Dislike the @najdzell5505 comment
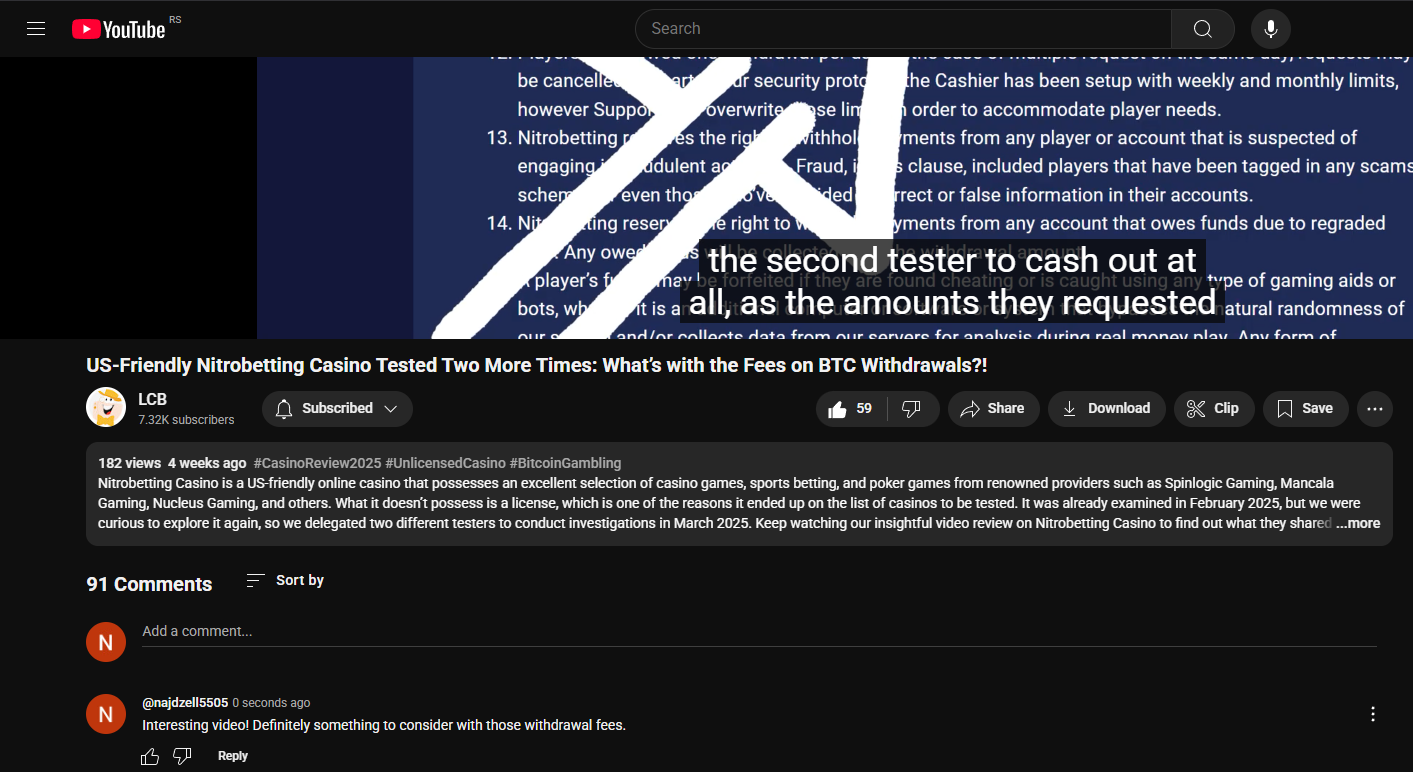This screenshot has width=1413, height=772. (182, 756)
